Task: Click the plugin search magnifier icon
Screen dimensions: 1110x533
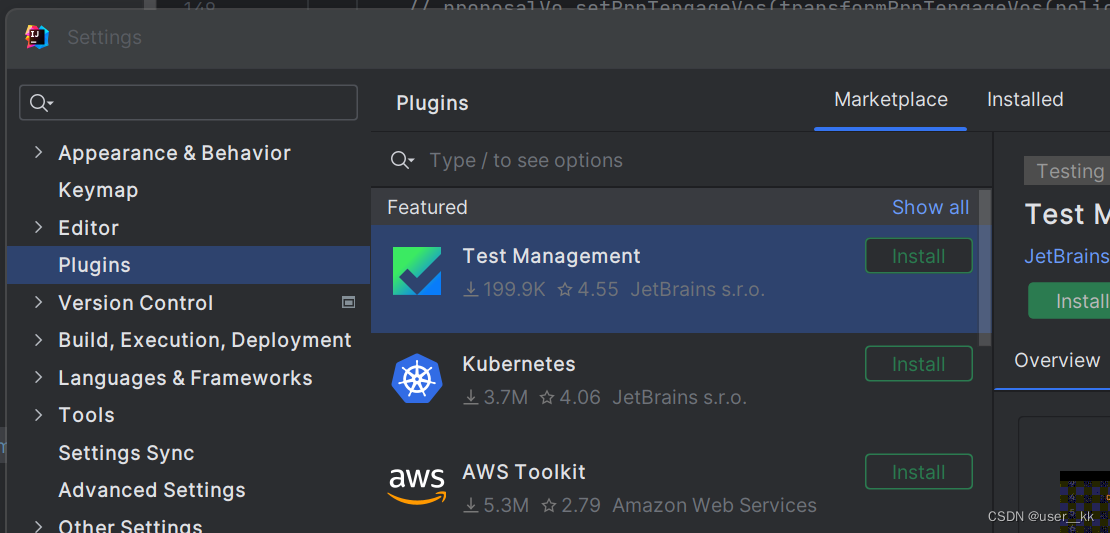Action: coord(402,161)
